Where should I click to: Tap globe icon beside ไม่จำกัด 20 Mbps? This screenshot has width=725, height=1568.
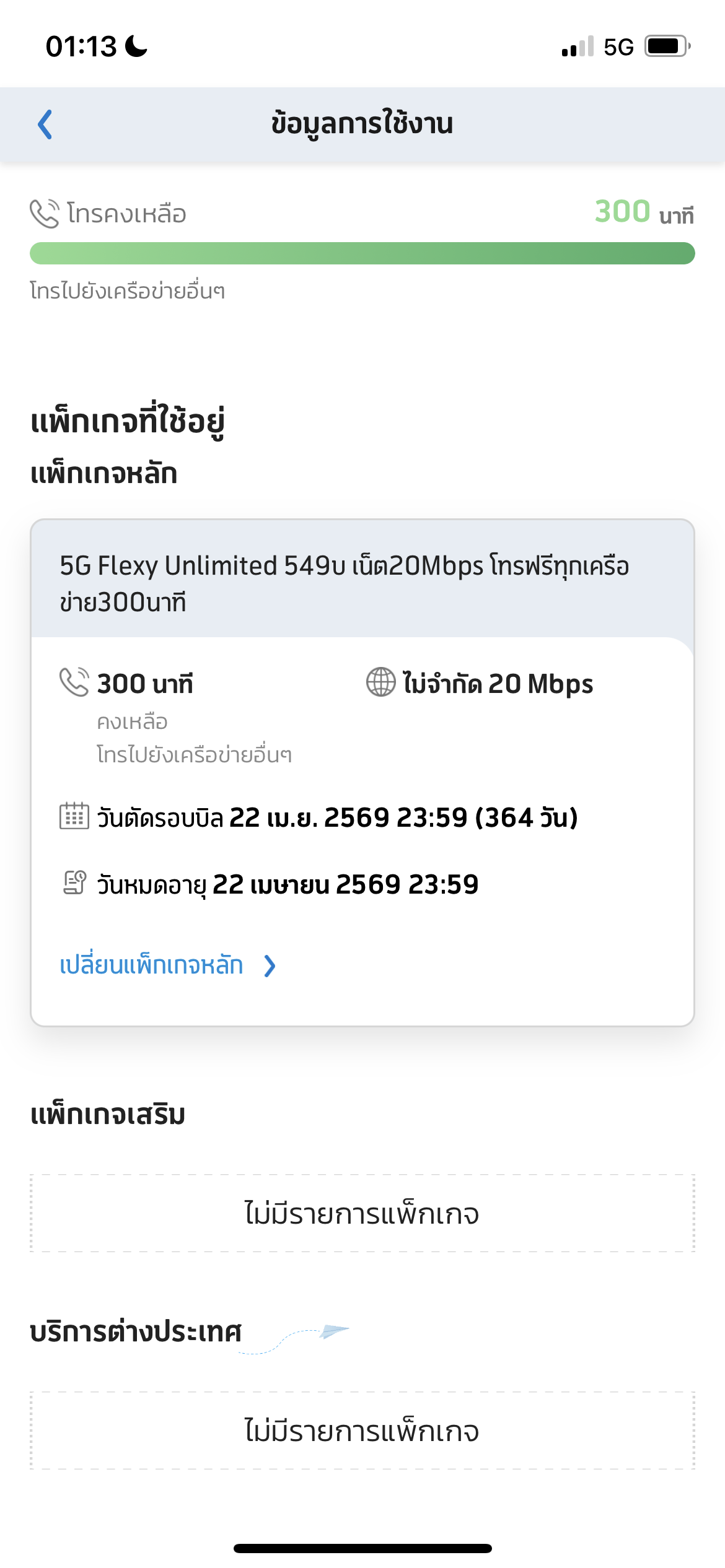coord(380,682)
